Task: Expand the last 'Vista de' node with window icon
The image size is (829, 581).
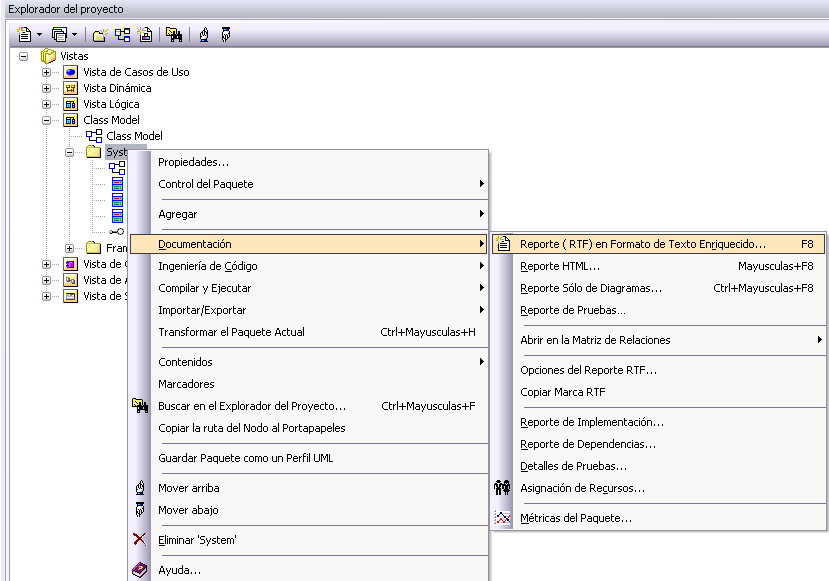Action: click(x=47, y=297)
